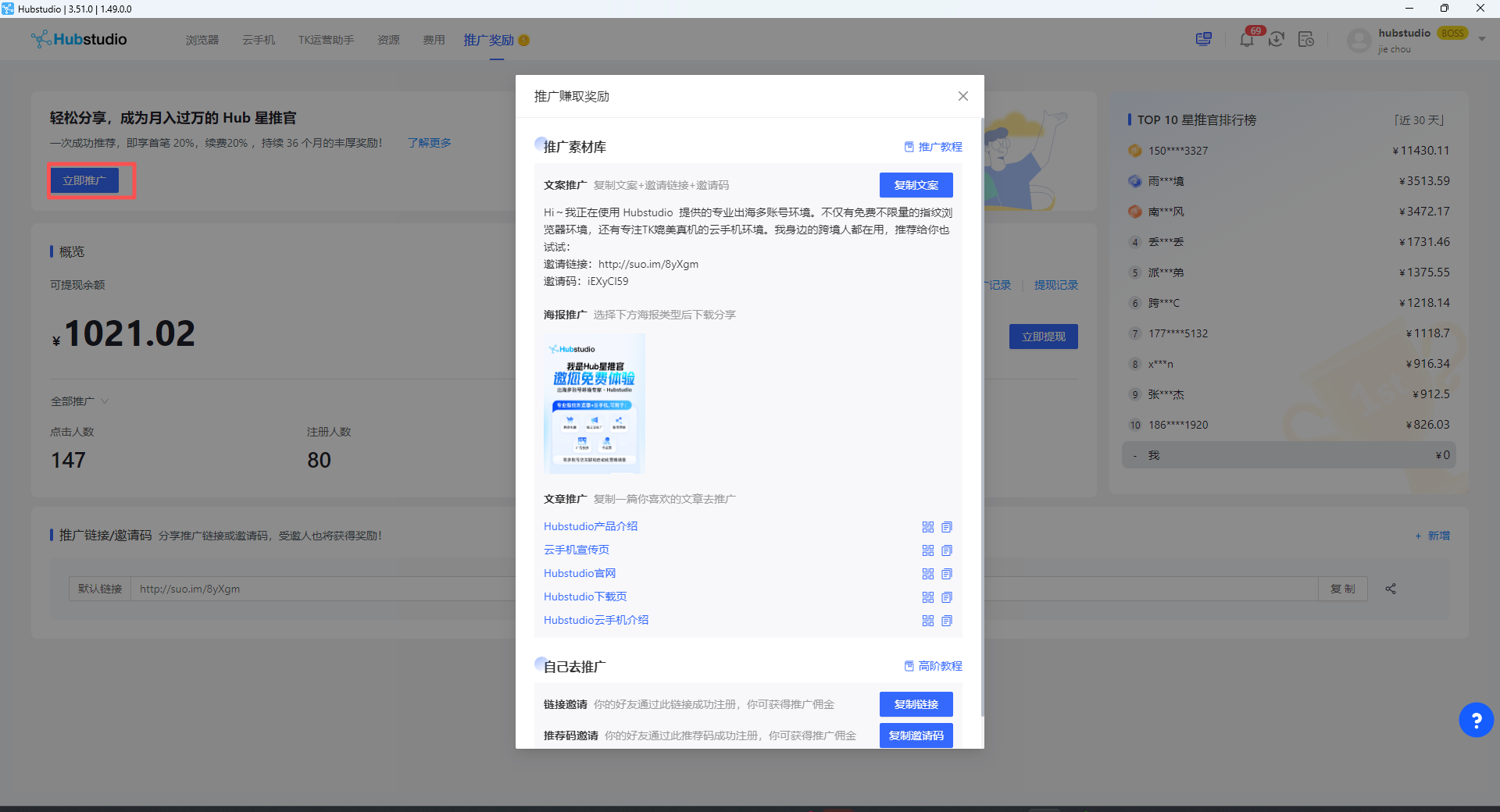The image size is (1500, 812).
Task: Open the 推广教程 link
Action: (934, 147)
